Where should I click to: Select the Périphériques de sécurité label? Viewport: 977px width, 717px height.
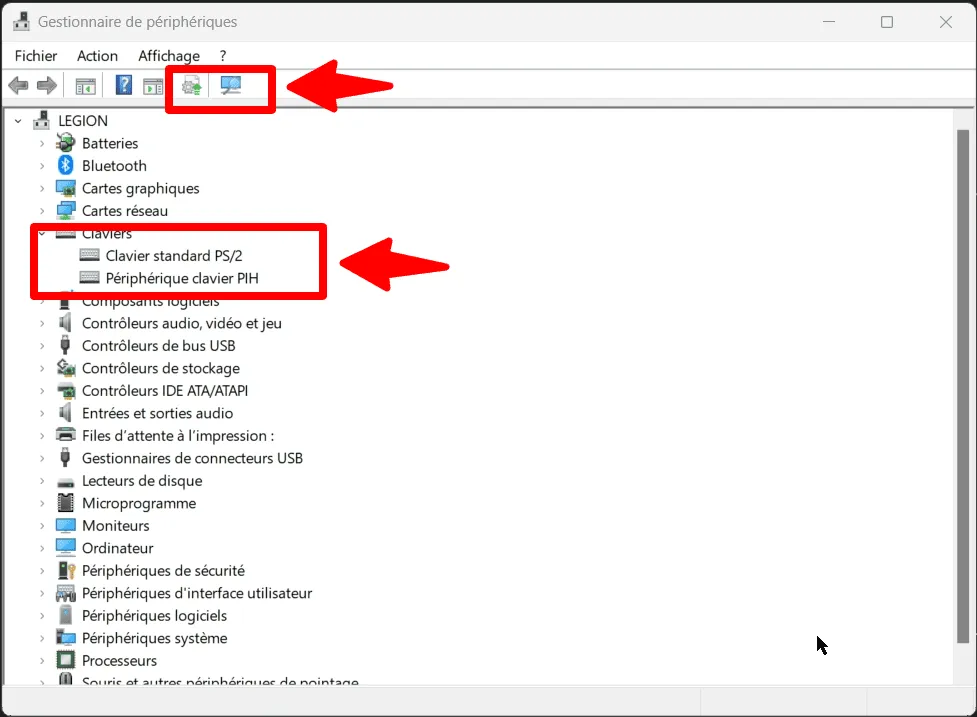163,571
